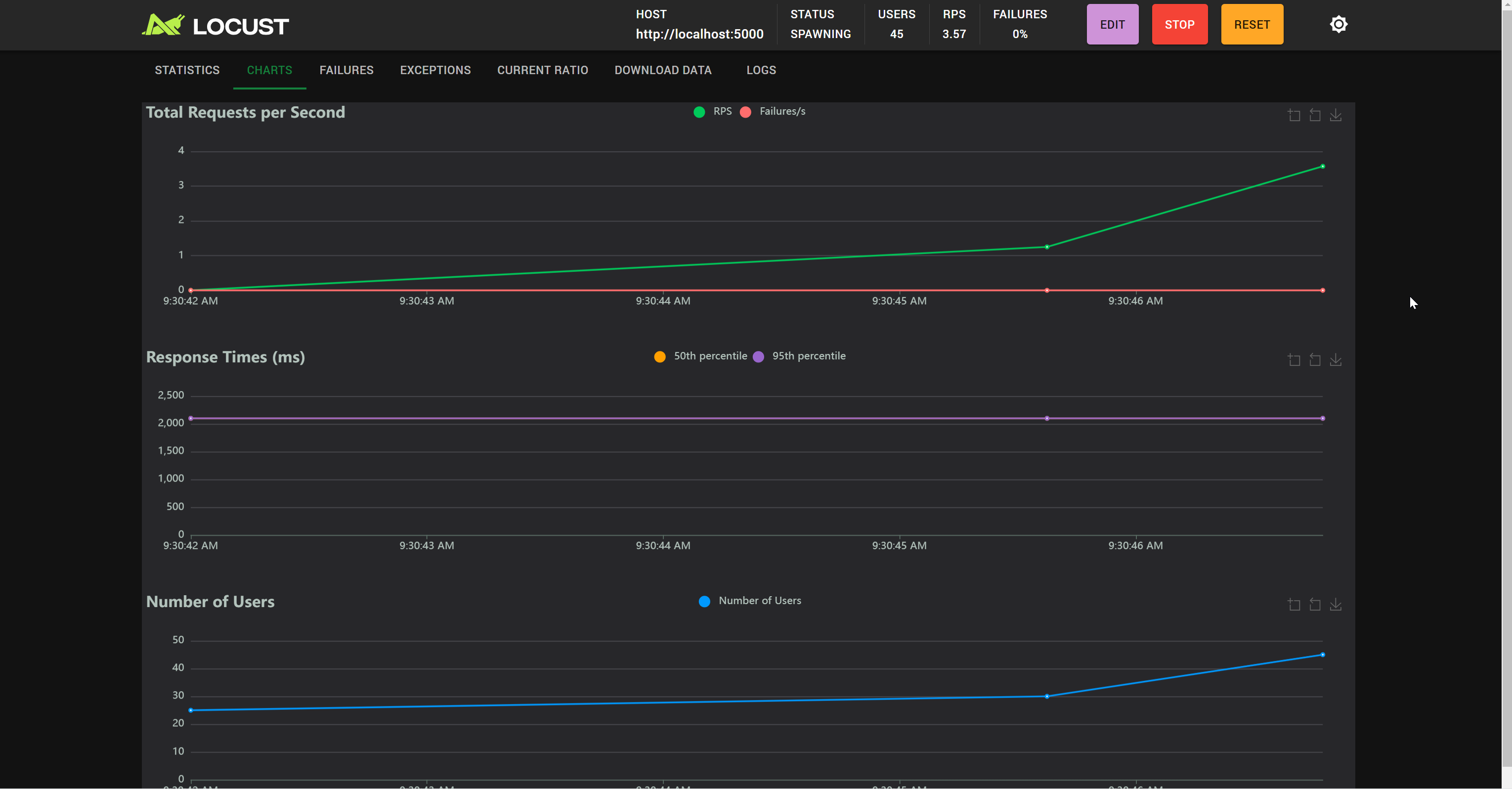Viewport: 1512px width, 789px height.
Task: Click zoom icon on Number of Users chart
Action: click(1294, 605)
